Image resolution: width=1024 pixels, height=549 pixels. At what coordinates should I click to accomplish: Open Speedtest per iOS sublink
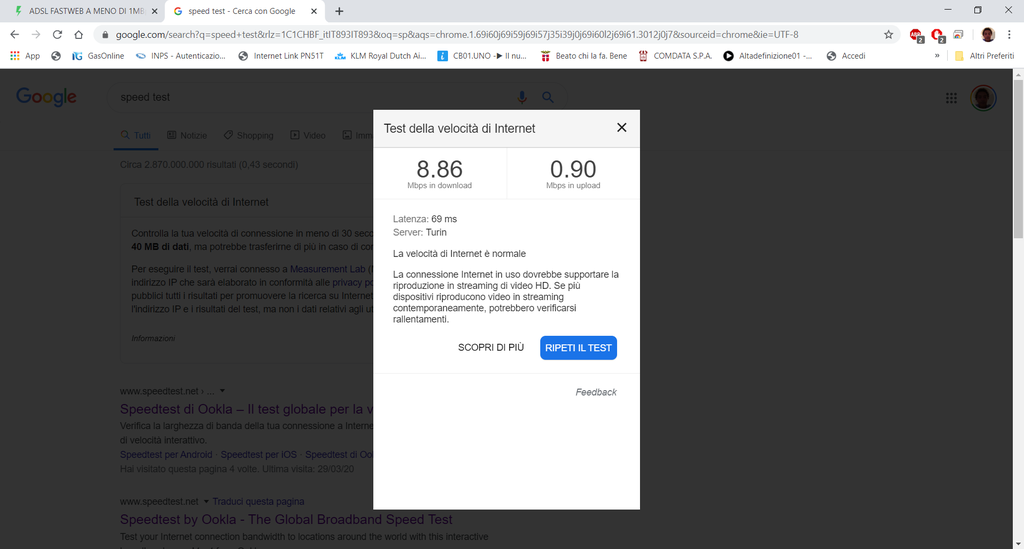pos(259,454)
